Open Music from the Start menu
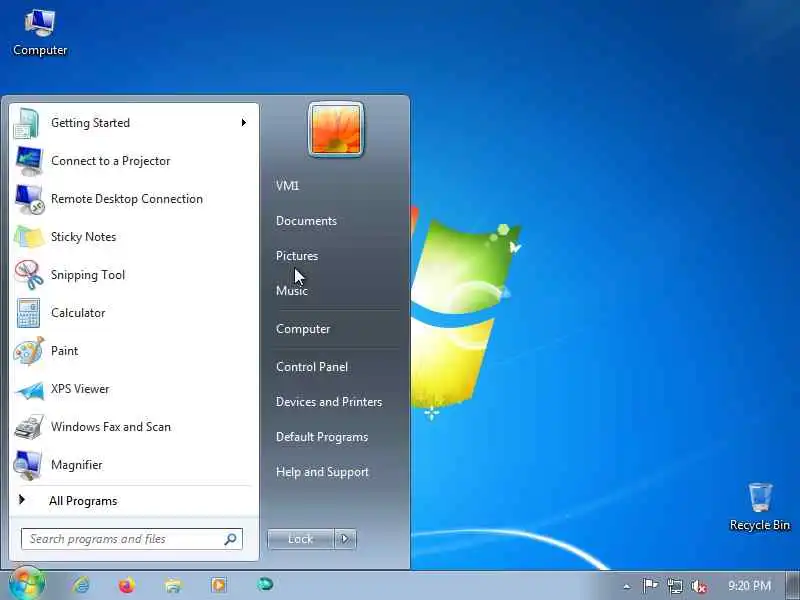The image size is (800, 600). click(x=292, y=291)
